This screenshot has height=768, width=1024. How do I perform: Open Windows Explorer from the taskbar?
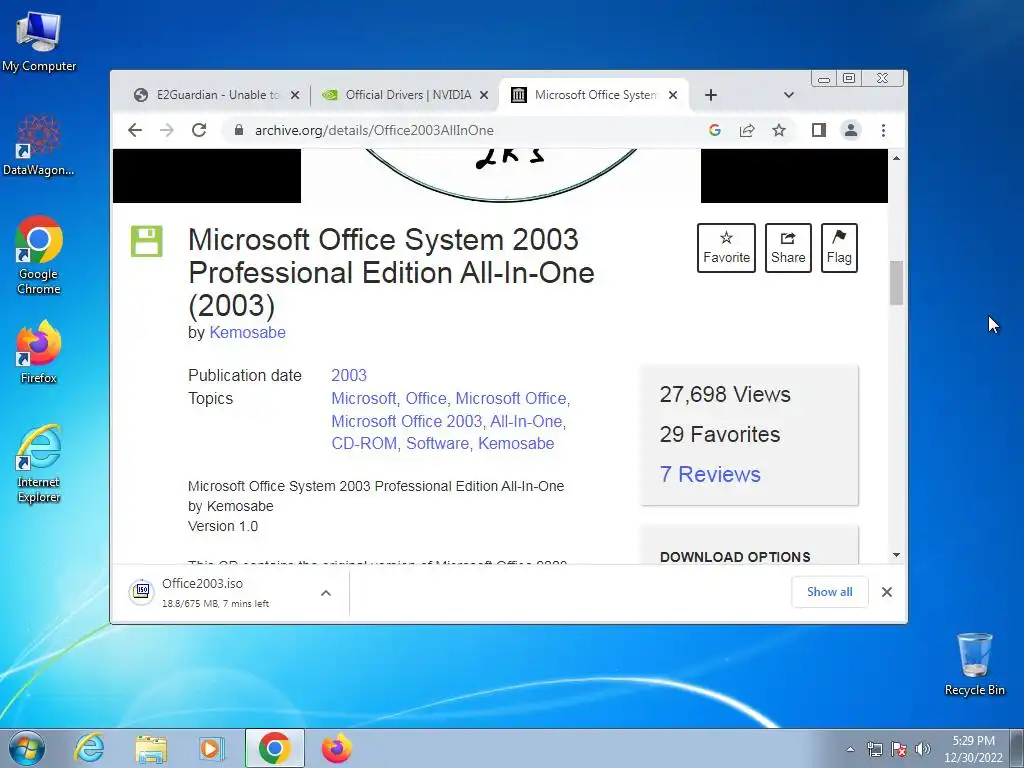coord(151,748)
